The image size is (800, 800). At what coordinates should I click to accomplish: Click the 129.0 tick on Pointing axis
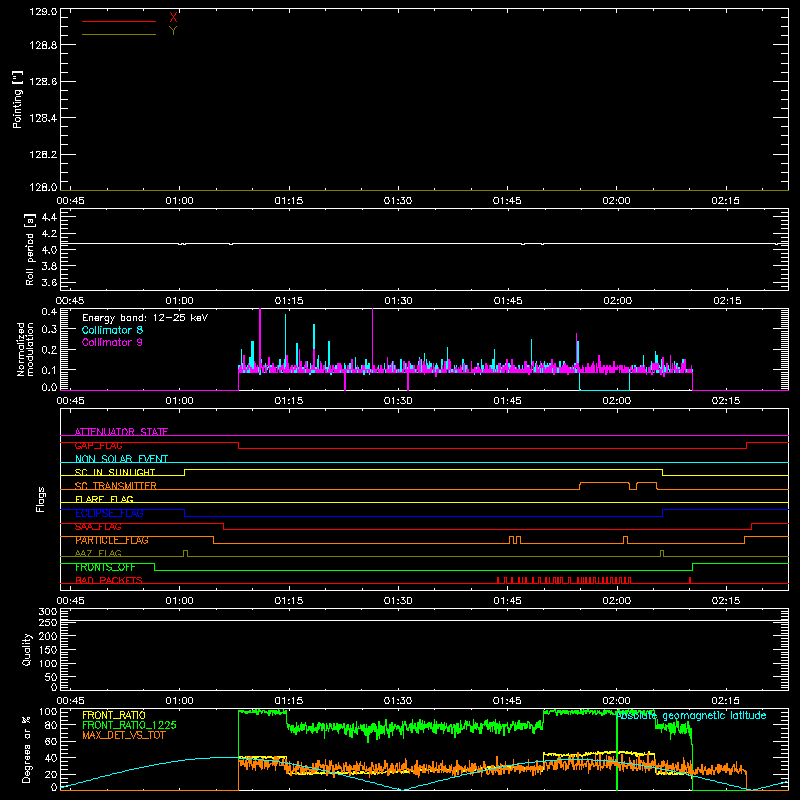click(x=43, y=12)
